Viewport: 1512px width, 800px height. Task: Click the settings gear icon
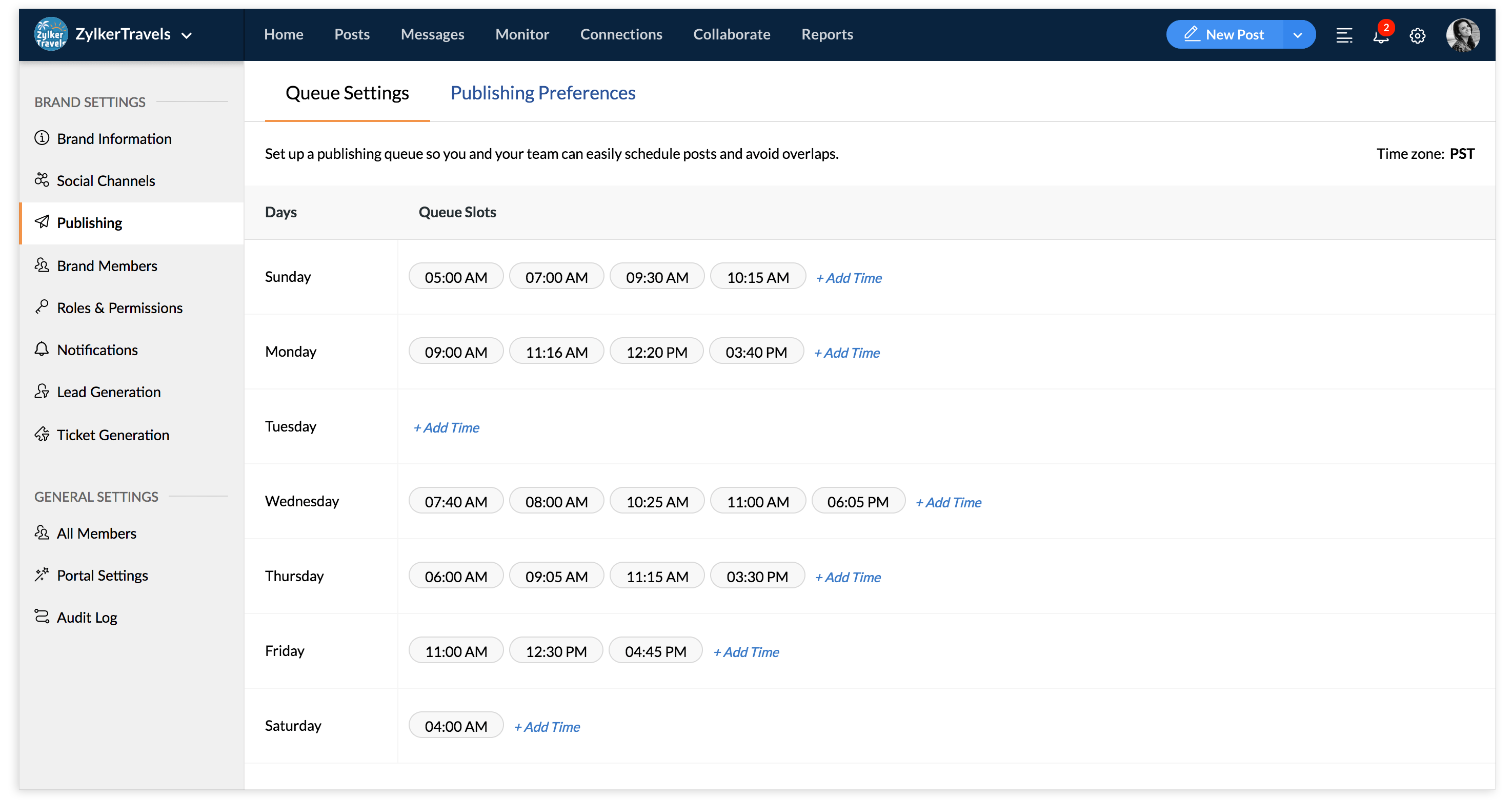tap(1417, 36)
